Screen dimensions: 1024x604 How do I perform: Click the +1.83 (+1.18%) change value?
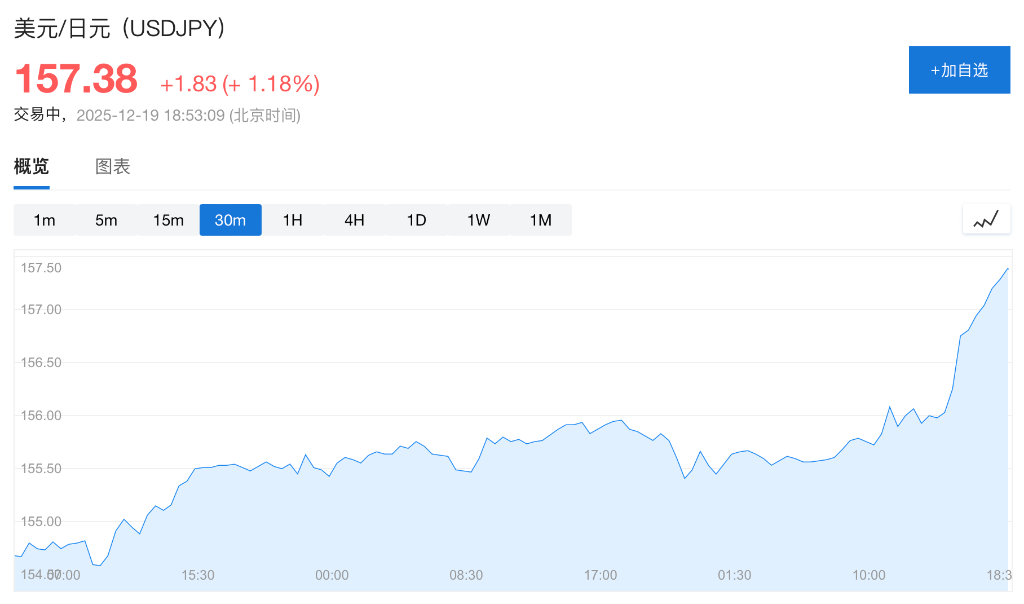tap(240, 84)
